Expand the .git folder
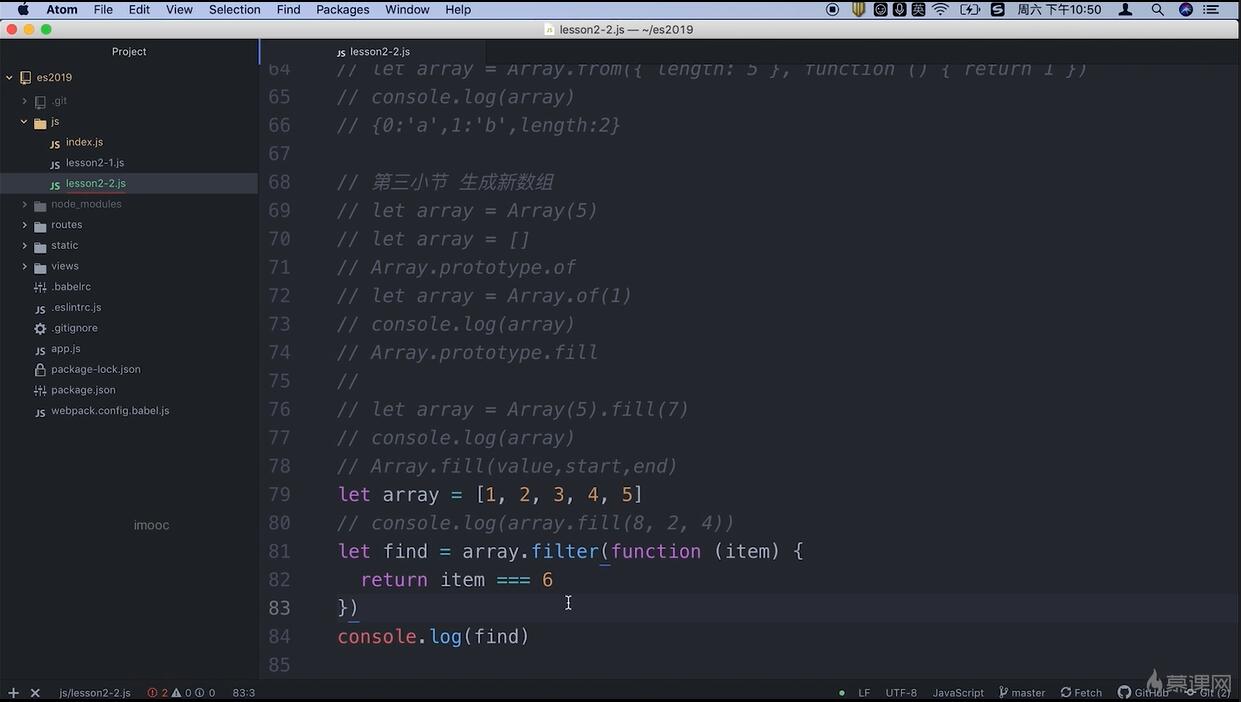Image resolution: width=1241 pixels, height=702 pixels. click(24, 101)
